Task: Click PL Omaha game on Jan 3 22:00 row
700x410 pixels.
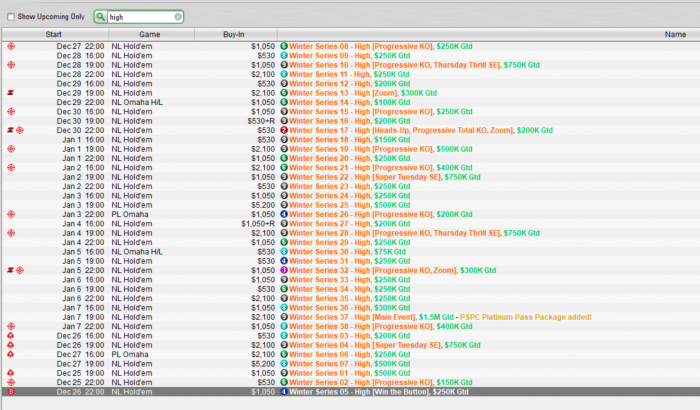Action: click(130, 214)
